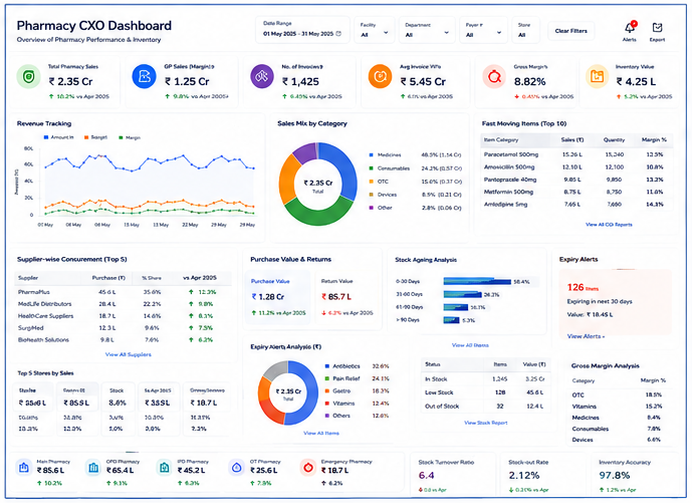692x503 pixels.
Task: Click the Clear Filters button
Action: pyautogui.click(x=571, y=31)
